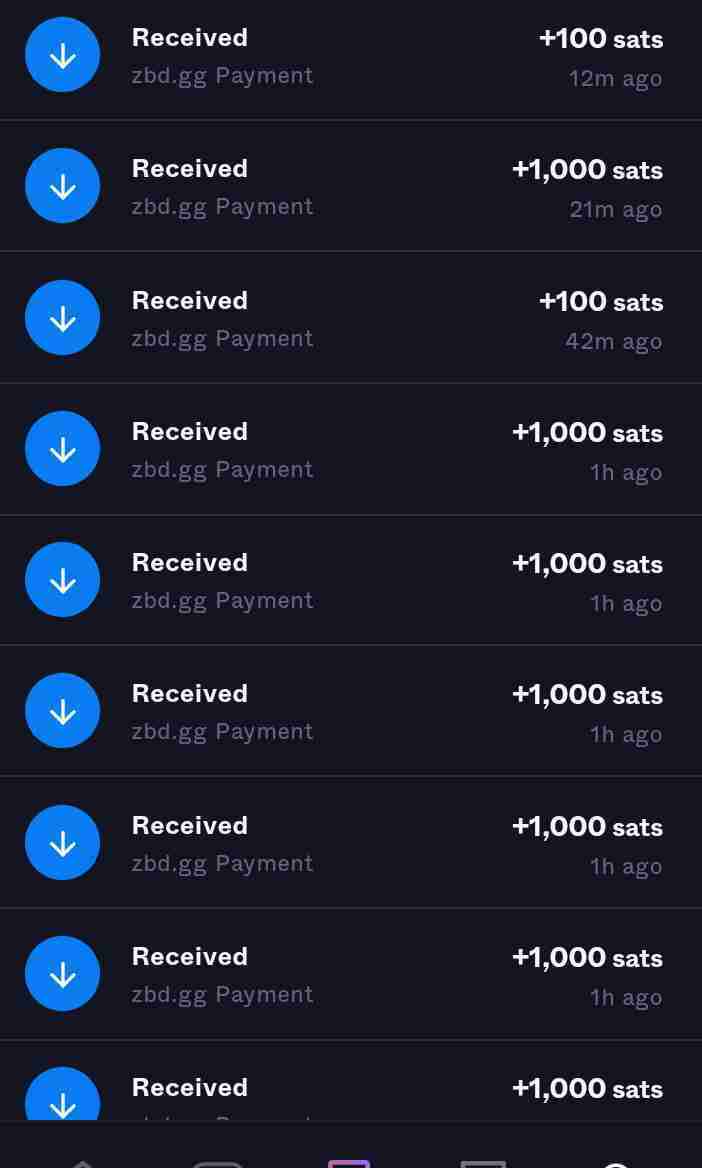The height and width of the screenshot is (1168, 702).
Task: Click the 12m ago timestamp
Action: pos(615,79)
